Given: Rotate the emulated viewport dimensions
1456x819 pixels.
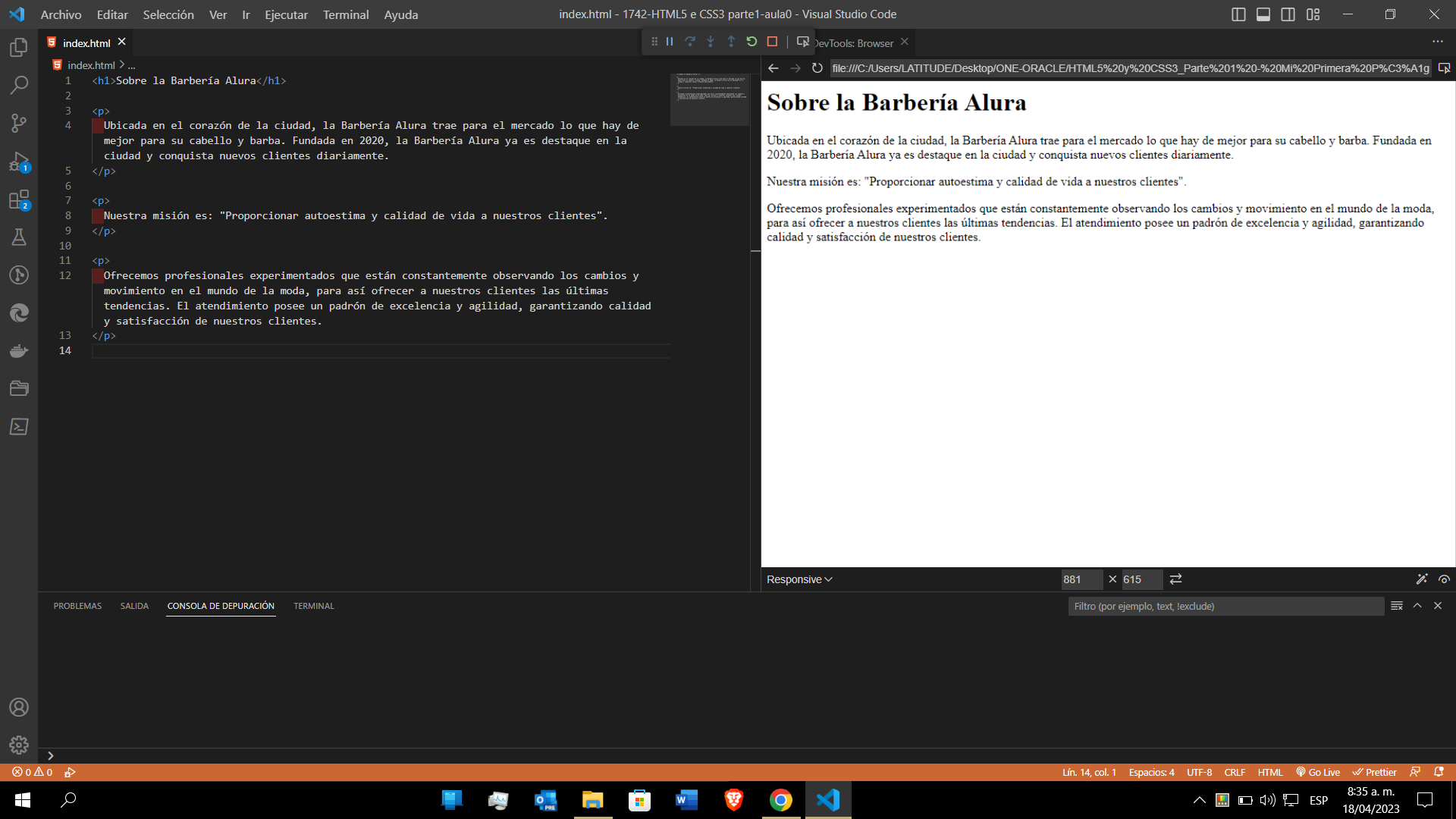Looking at the screenshot, I should [1175, 579].
